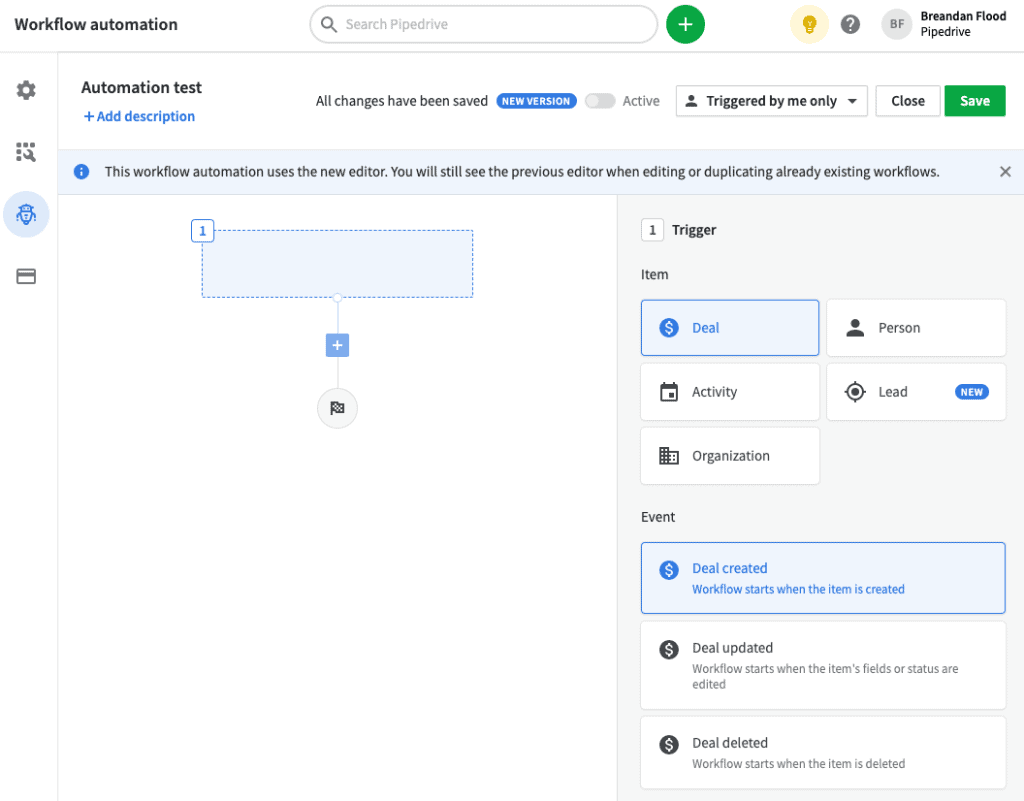
Task: Open the billing card icon in the sidebar
Action: (x=26, y=277)
